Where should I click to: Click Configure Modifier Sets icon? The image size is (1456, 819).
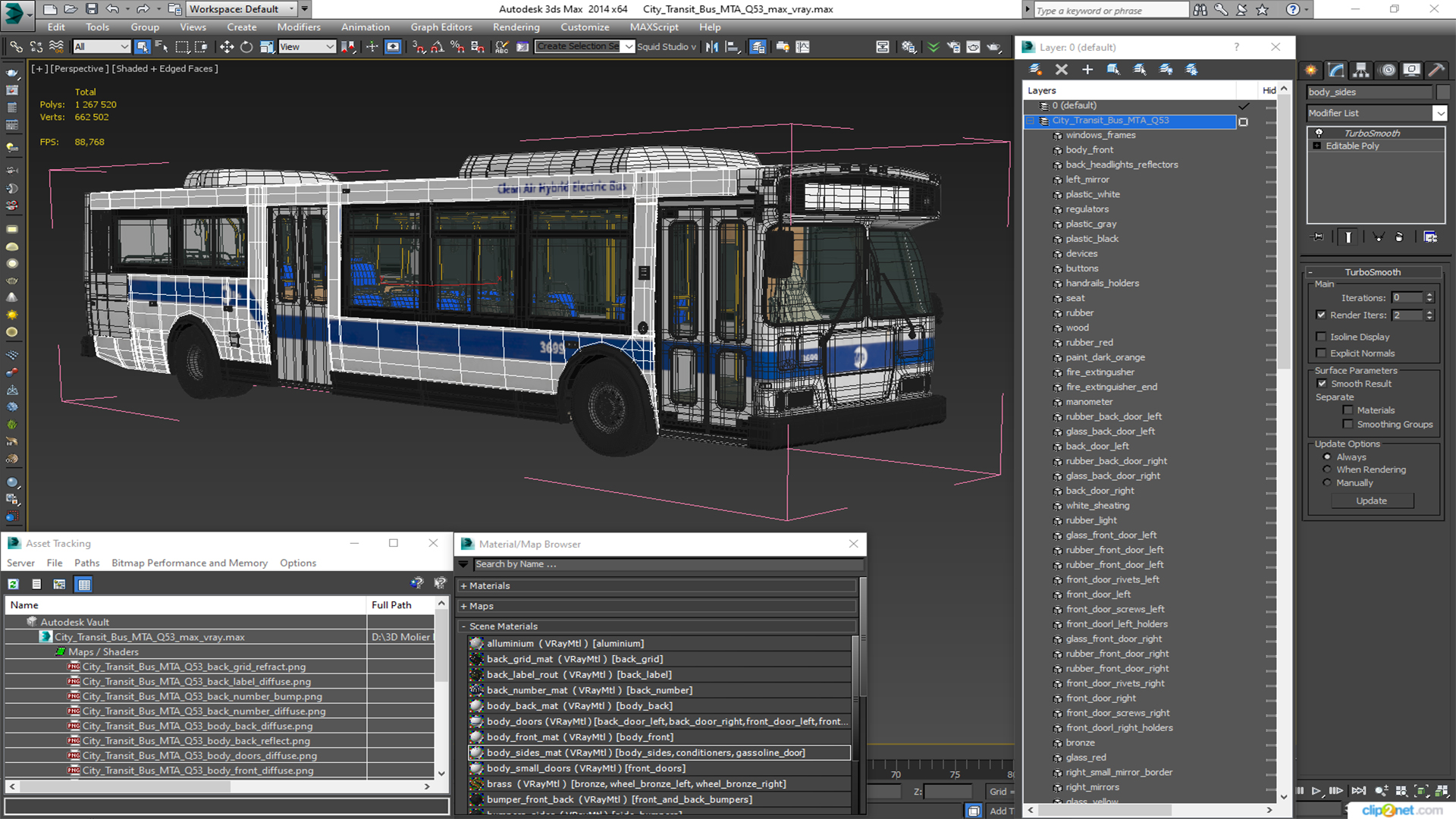coord(1430,237)
